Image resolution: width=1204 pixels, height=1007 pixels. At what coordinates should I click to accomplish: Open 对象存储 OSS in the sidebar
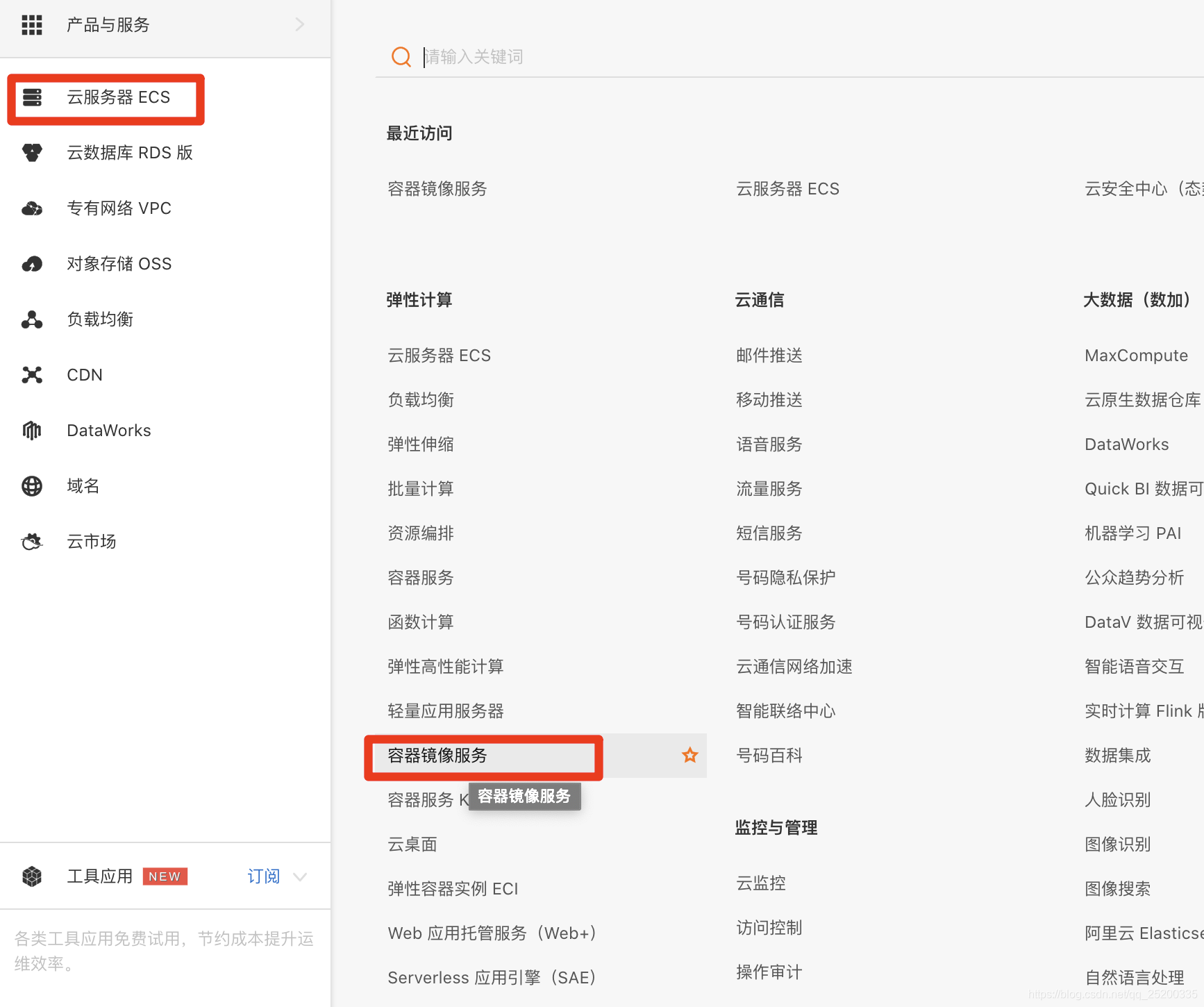(119, 264)
